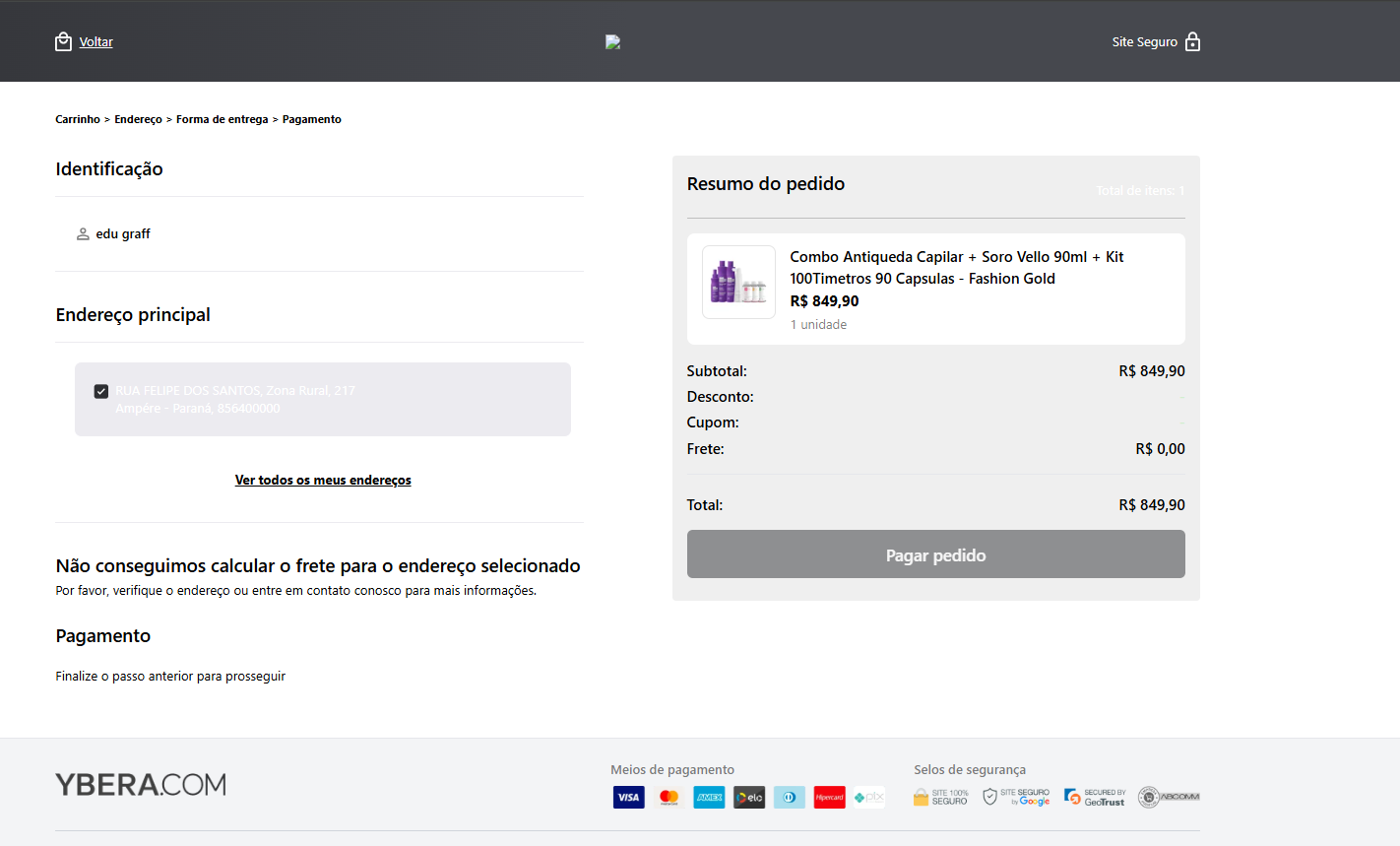Go to Carrinho in the breadcrumb
This screenshot has height=846, width=1400.
tap(78, 119)
